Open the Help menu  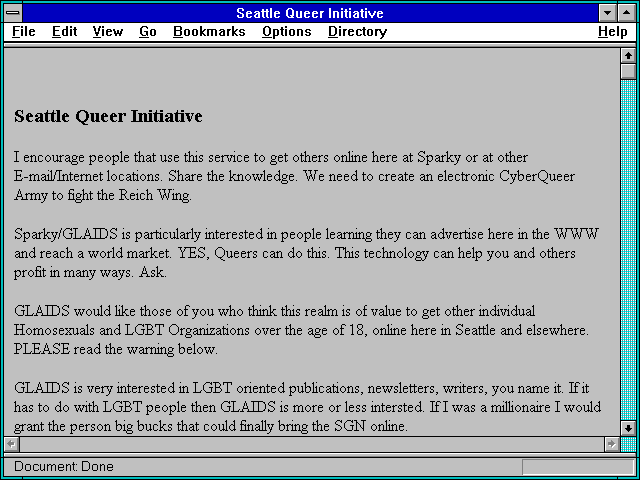(613, 32)
